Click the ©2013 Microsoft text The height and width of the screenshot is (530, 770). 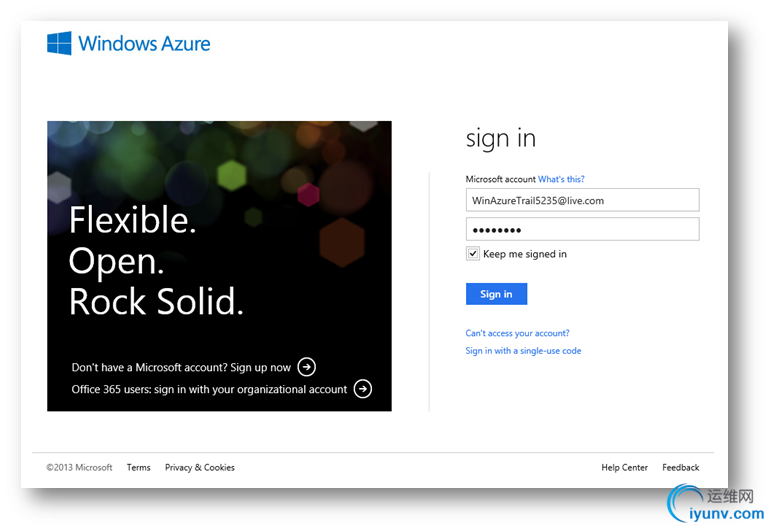pyautogui.click(x=79, y=468)
